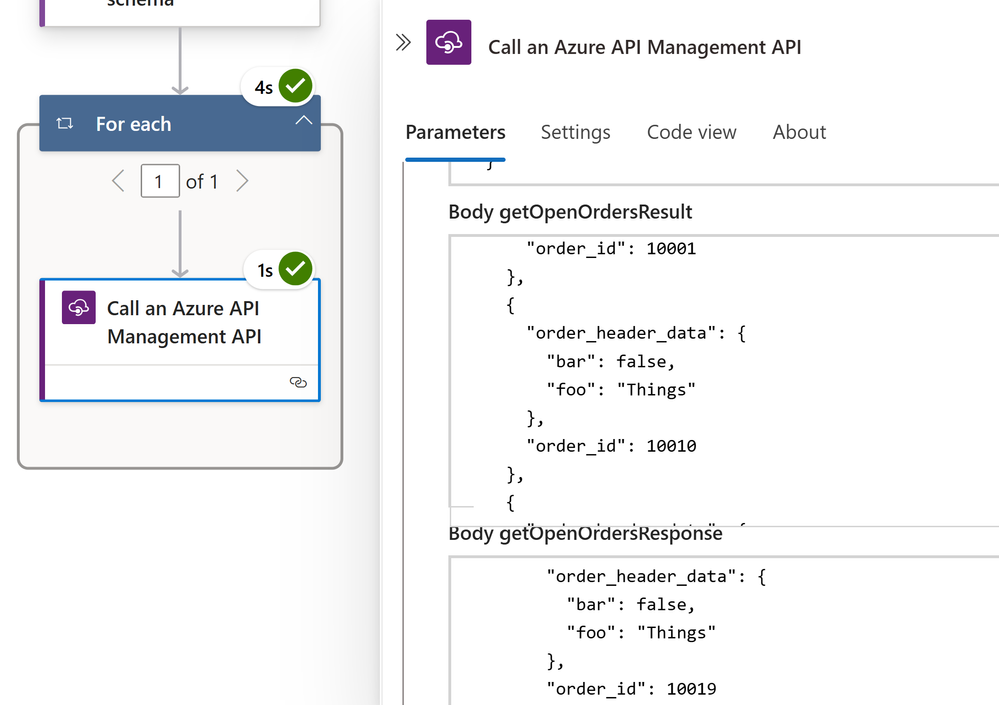The width and height of the screenshot is (999, 705).
Task: Collapse the details panel with double chevron
Action: (x=403, y=43)
